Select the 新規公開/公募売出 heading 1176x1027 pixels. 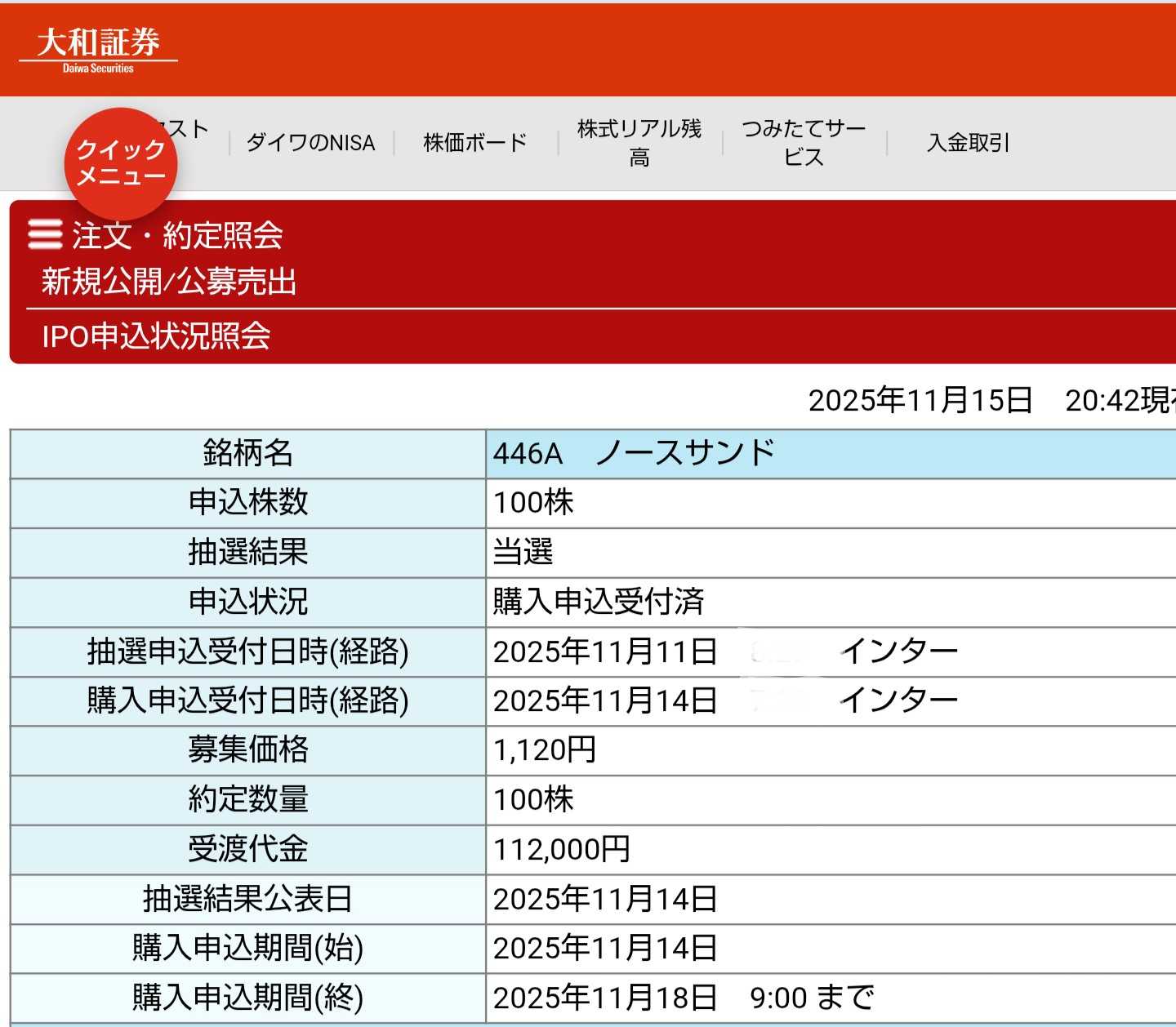pos(169,282)
